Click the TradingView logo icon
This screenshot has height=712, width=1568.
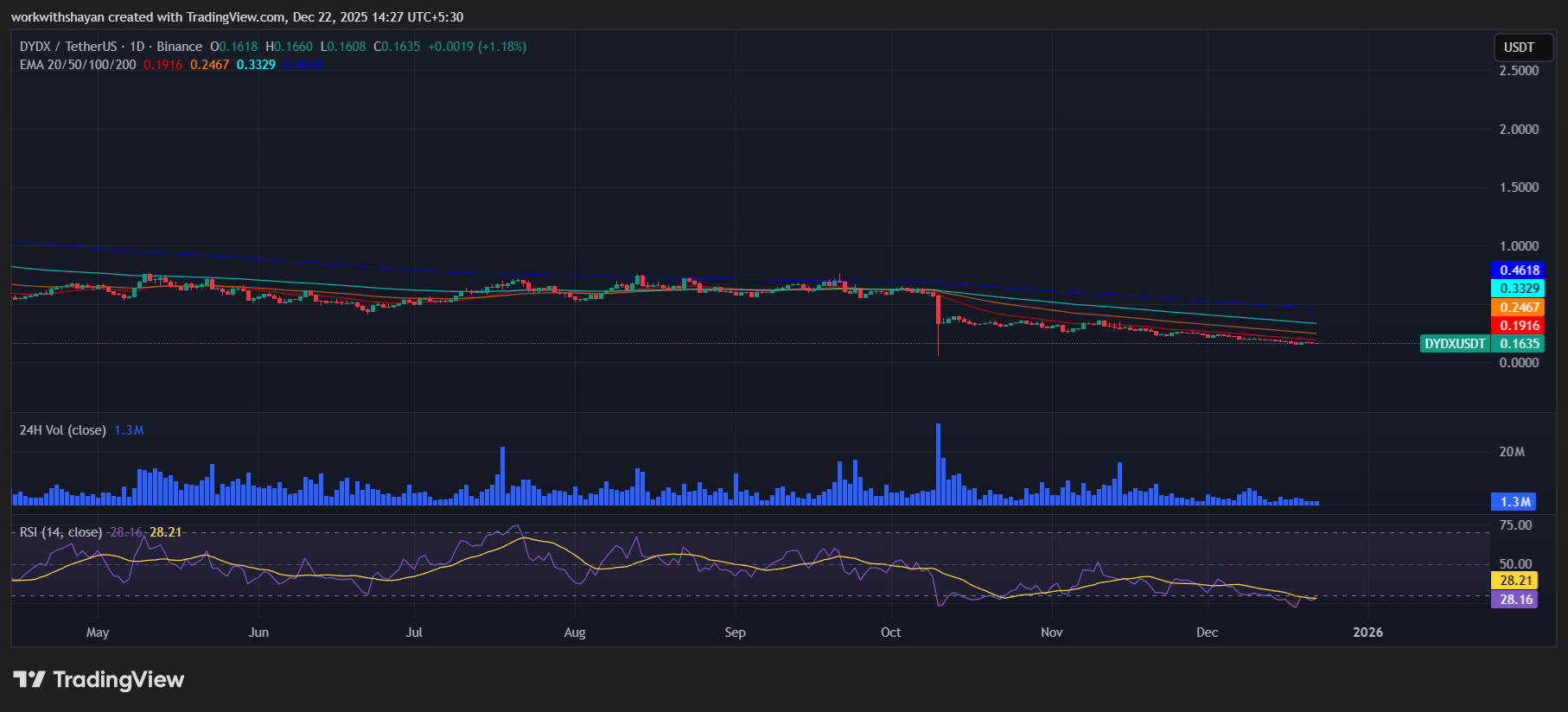pyautogui.click(x=29, y=680)
